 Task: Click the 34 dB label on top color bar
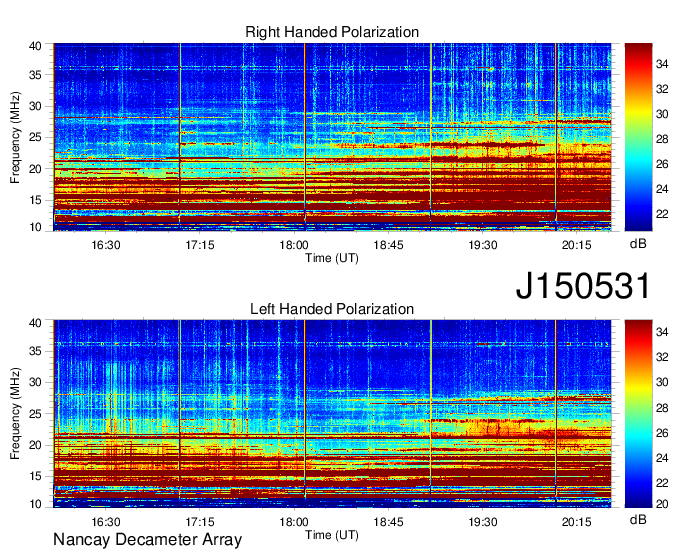[662, 64]
